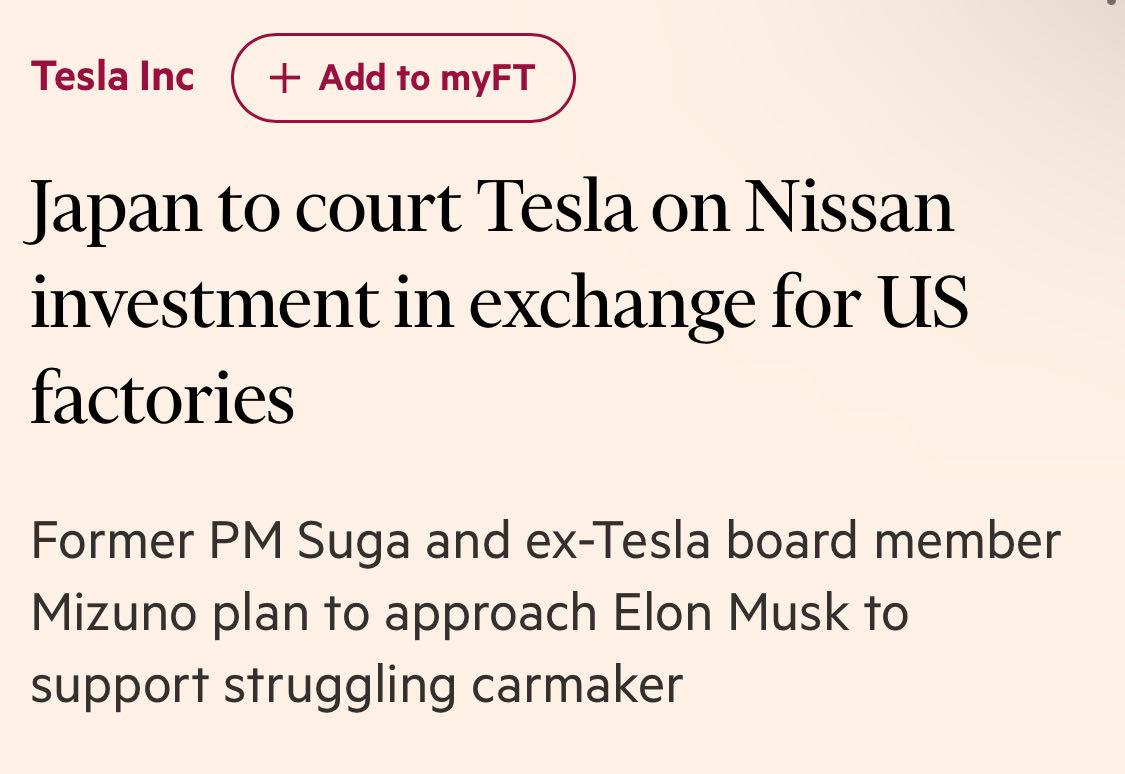Click the word investment in the headline
This screenshot has width=1125, height=774.
point(204,302)
